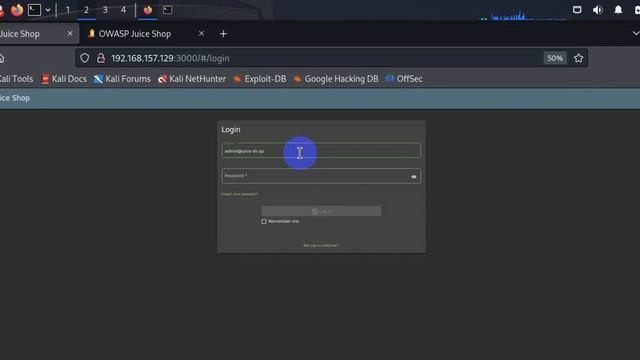Switch to workspace 3
This screenshot has width=640, height=360.
click(105, 10)
